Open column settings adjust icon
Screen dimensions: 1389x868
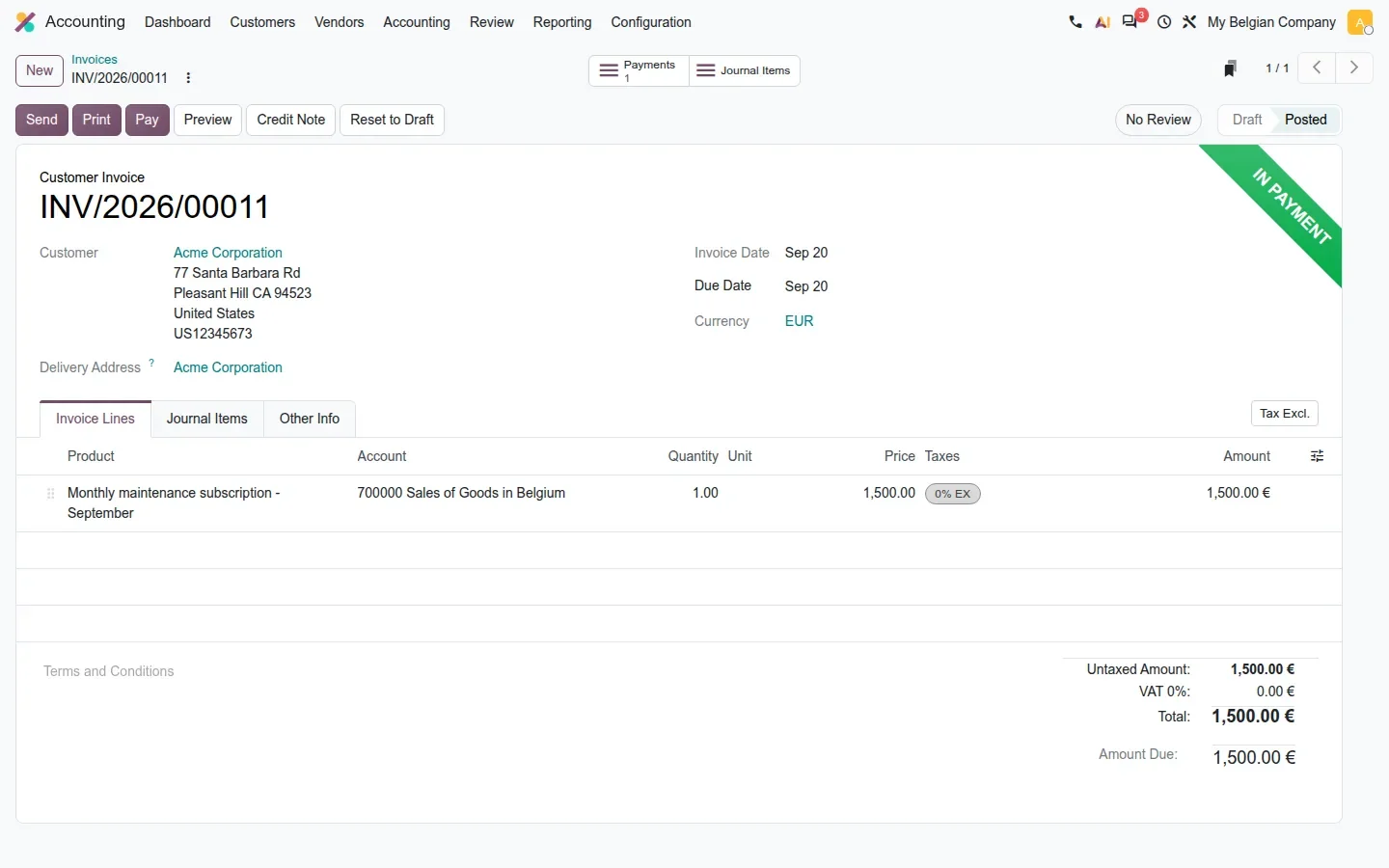point(1317,456)
